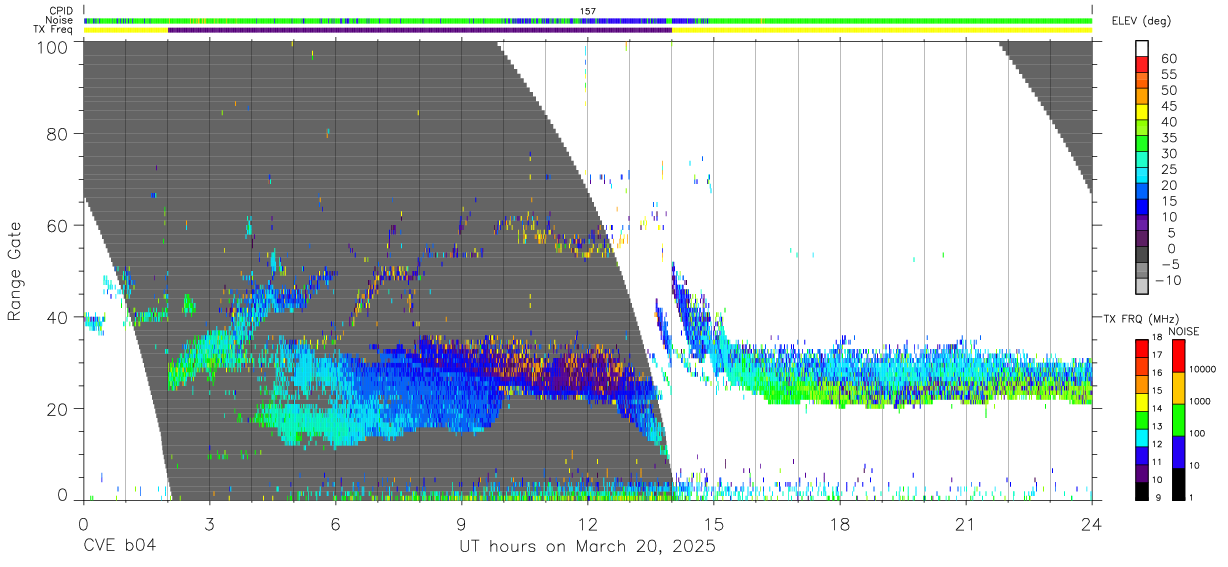Select the blue 15–20 degree elevation swatch

[x=1141, y=193]
